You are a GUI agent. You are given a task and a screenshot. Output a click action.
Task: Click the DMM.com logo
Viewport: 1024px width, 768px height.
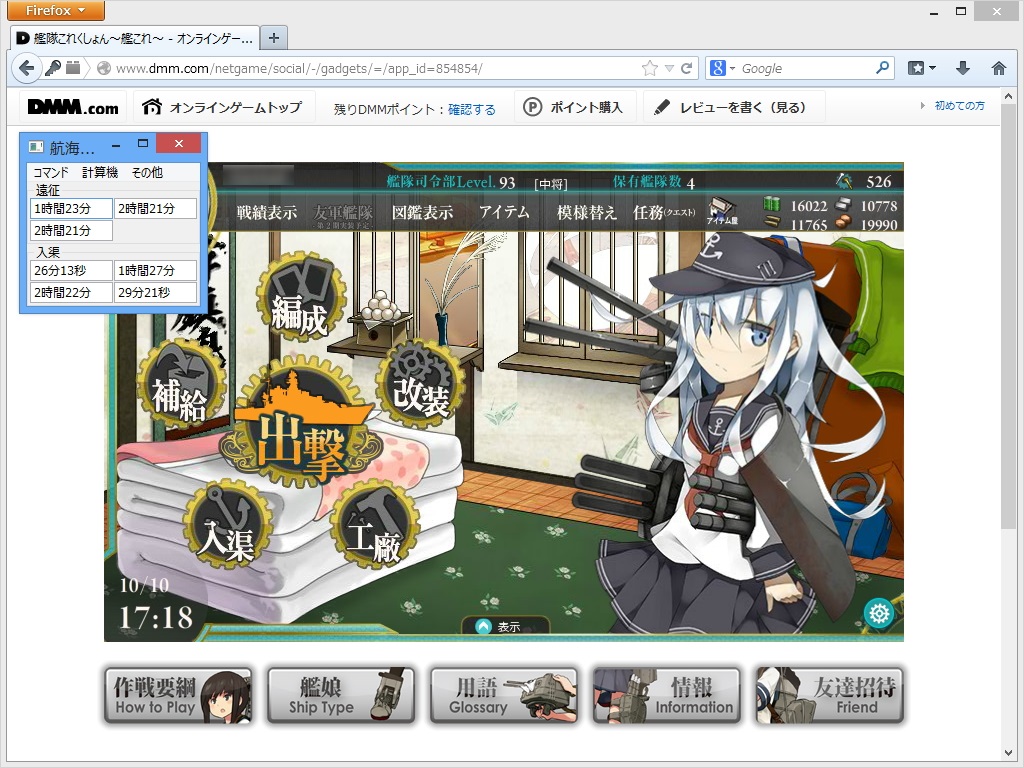coord(73,107)
